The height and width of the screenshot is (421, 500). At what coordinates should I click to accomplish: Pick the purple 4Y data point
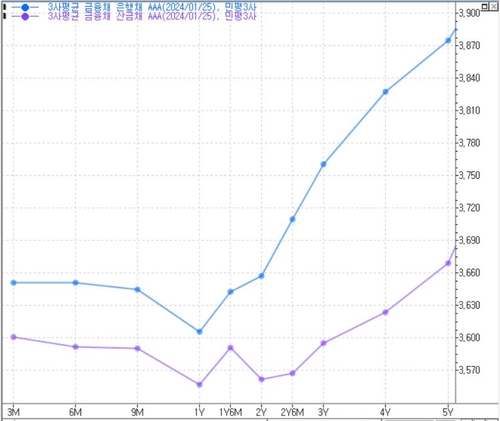385,312
